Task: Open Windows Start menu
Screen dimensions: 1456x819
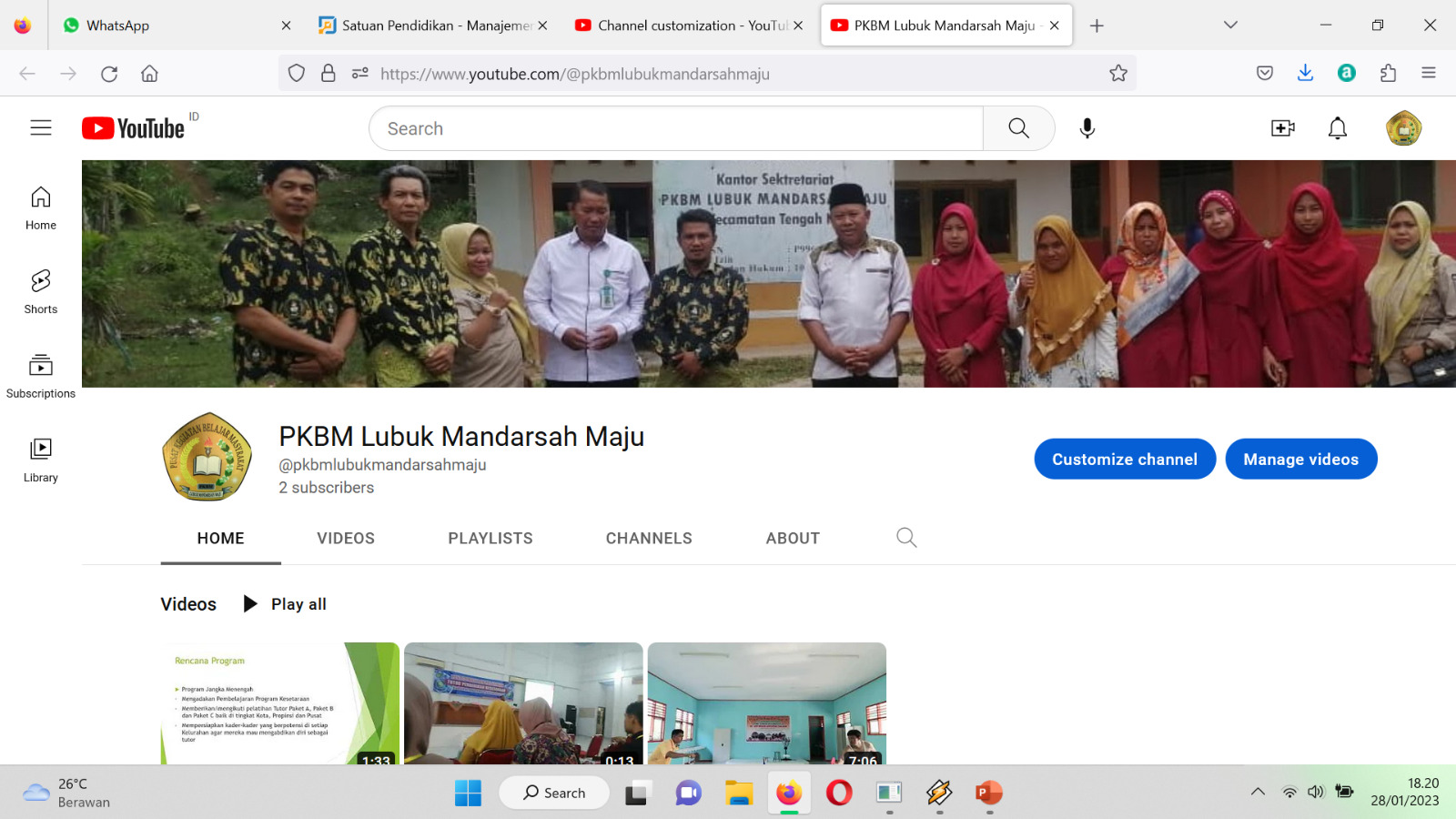Action: click(468, 793)
